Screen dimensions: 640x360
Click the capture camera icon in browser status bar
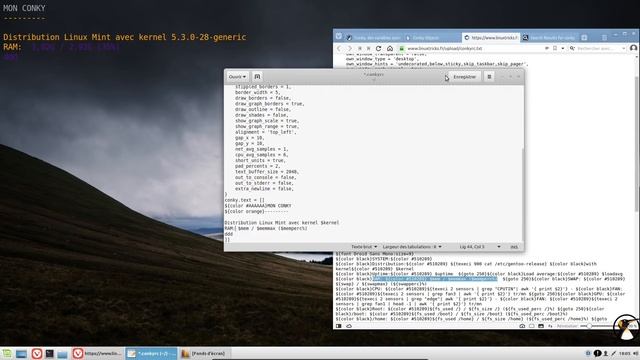click(522, 326)
